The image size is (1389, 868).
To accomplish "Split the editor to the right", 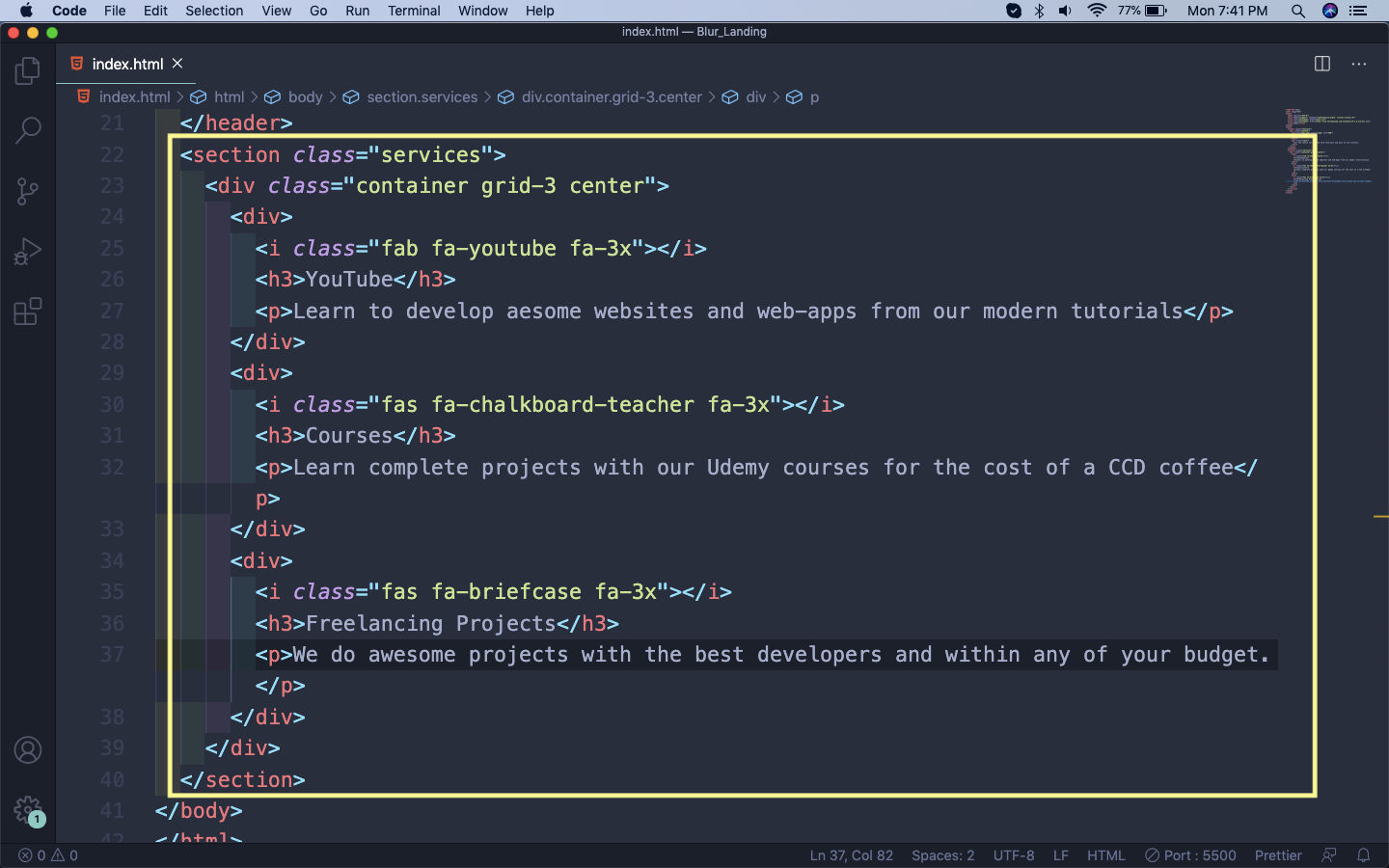I will (1322, 64).
